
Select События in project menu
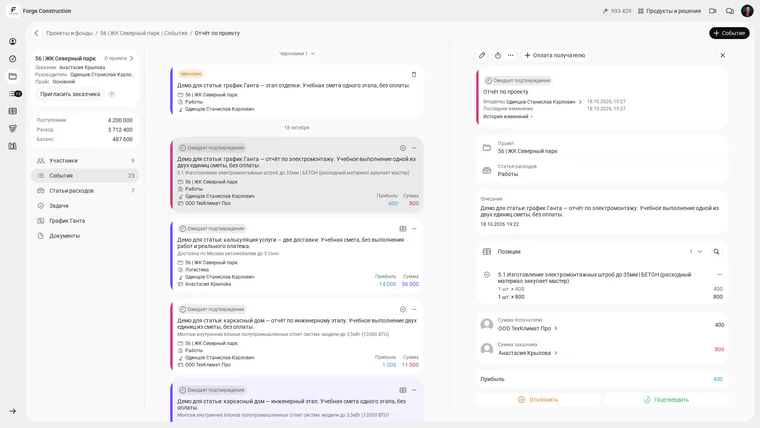pos(85,175)
